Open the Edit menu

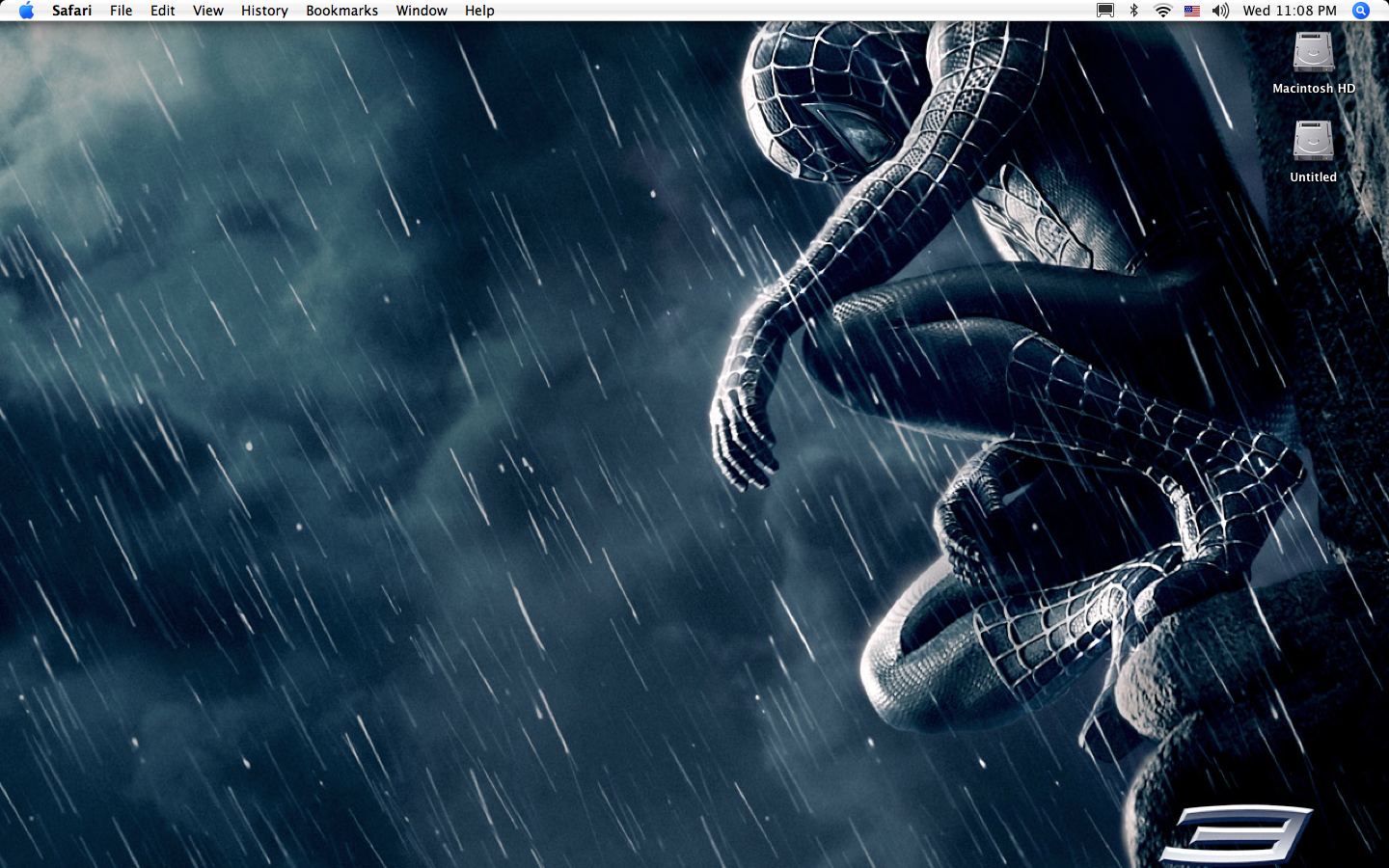click(163, 11)
